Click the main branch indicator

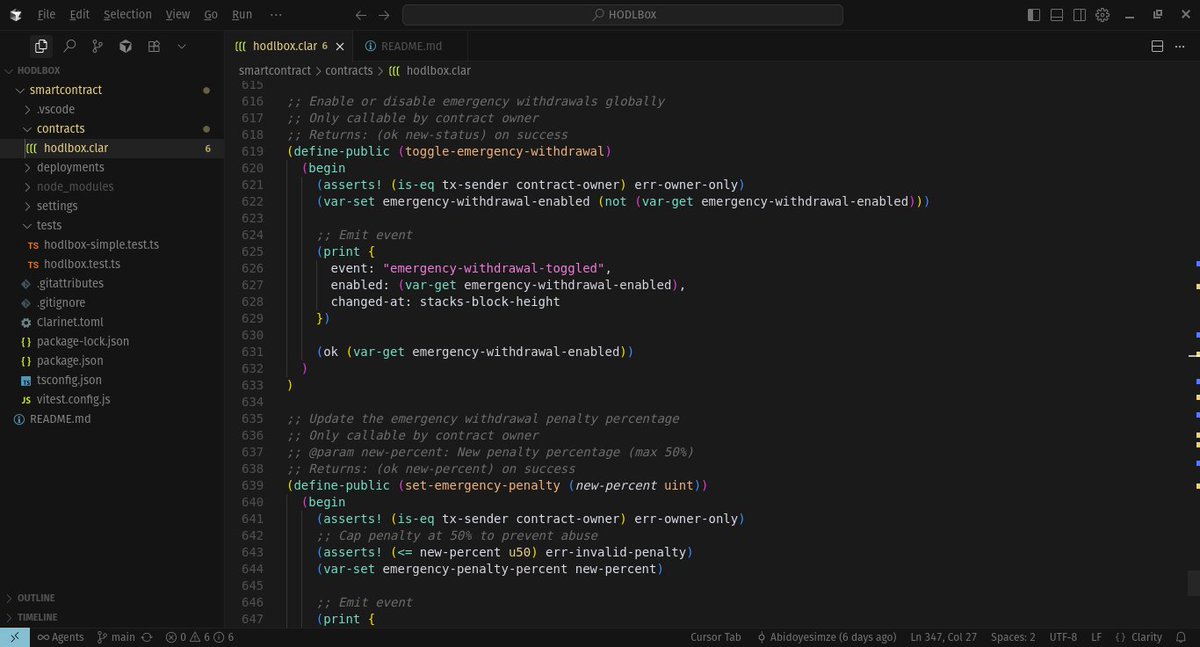(116, 637)
